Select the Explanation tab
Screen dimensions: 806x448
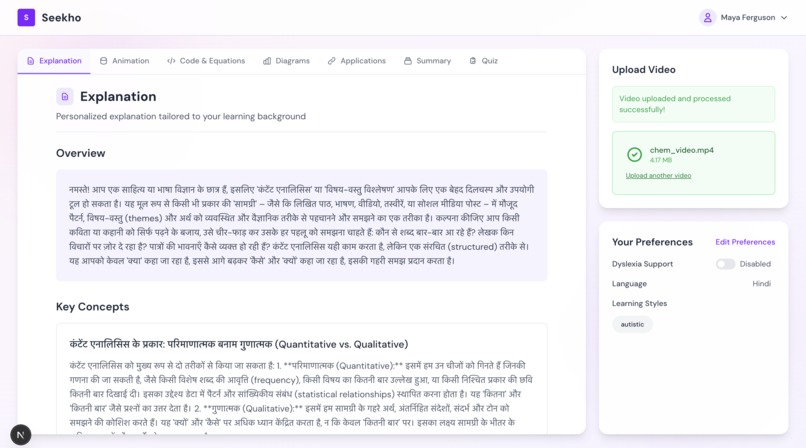(54, 61)
